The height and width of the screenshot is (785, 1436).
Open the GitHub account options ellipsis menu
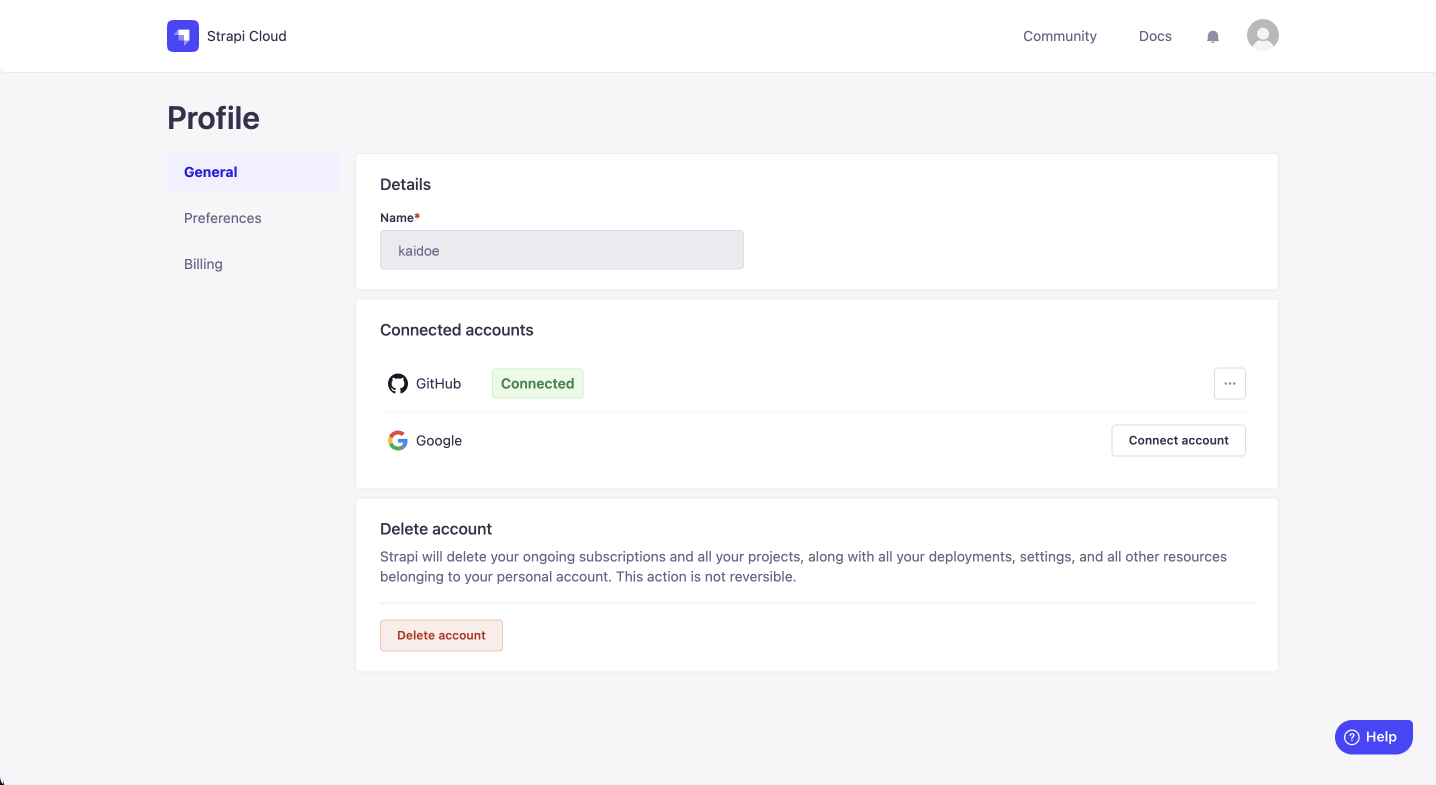click(x=1229, y=383)
